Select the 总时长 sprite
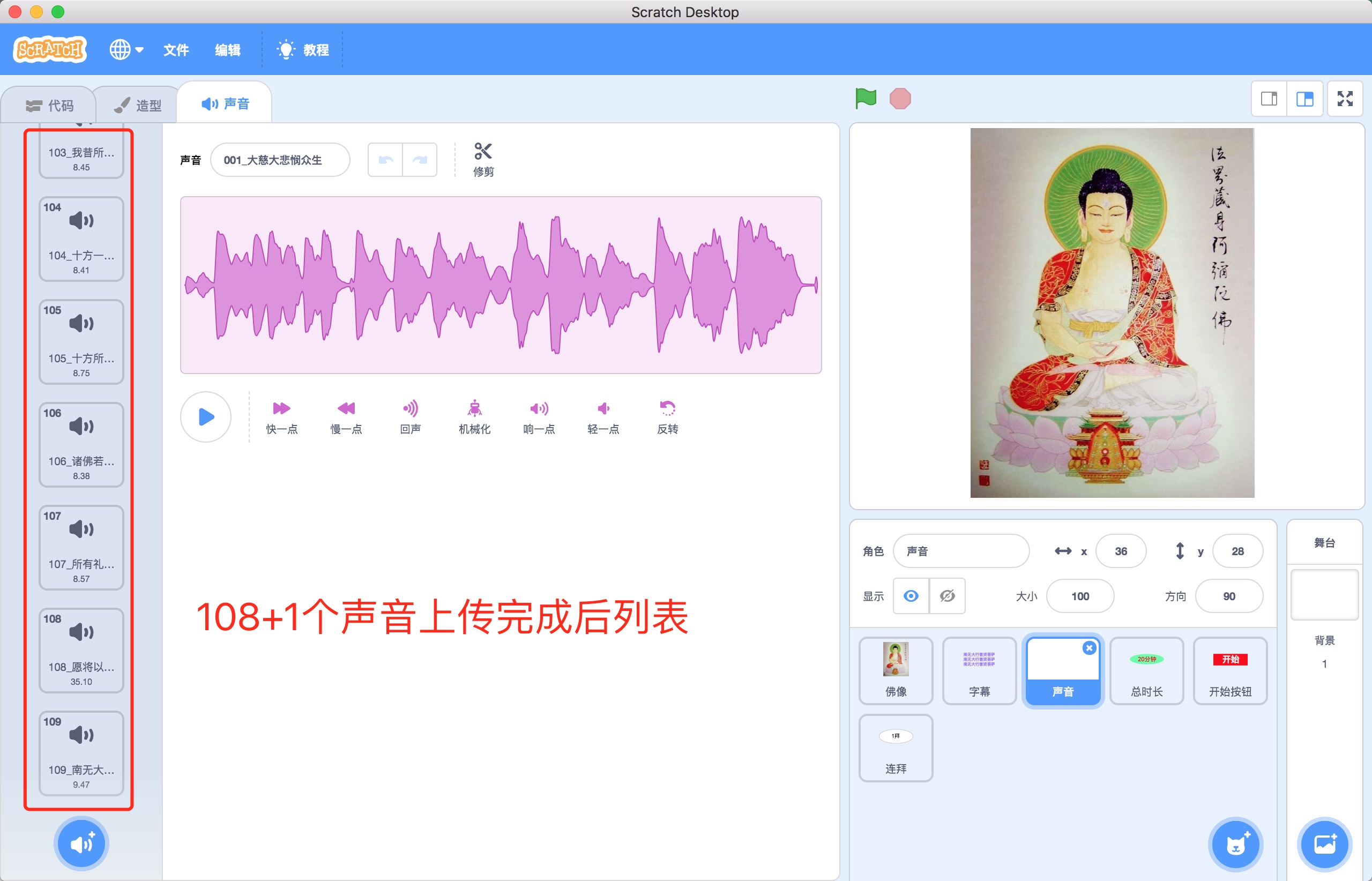This screenshot has width=1372, height=881. (1146, 670)
